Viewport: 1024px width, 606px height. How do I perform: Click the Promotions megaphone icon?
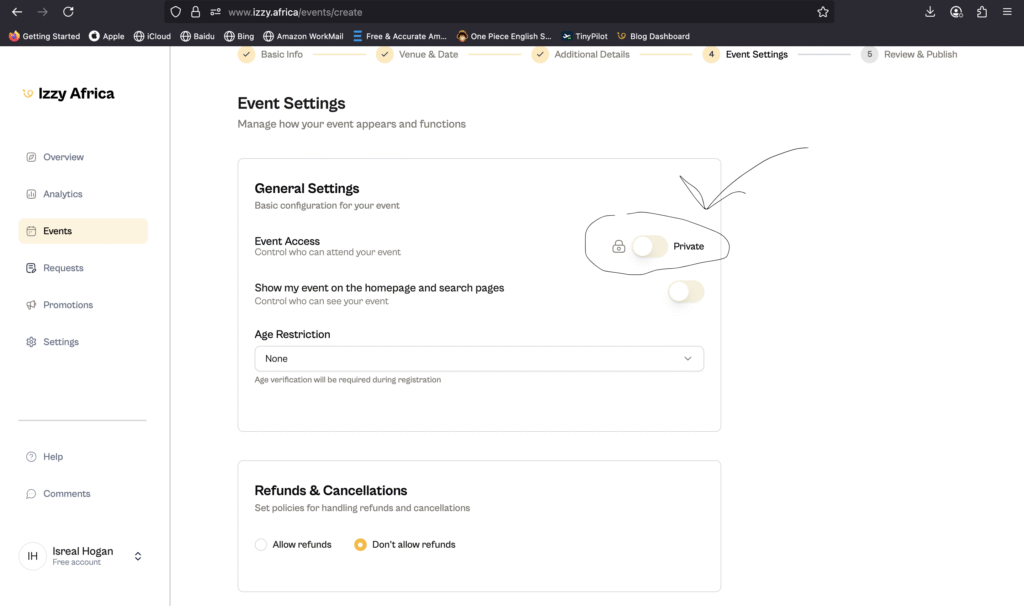click(32, 305)
